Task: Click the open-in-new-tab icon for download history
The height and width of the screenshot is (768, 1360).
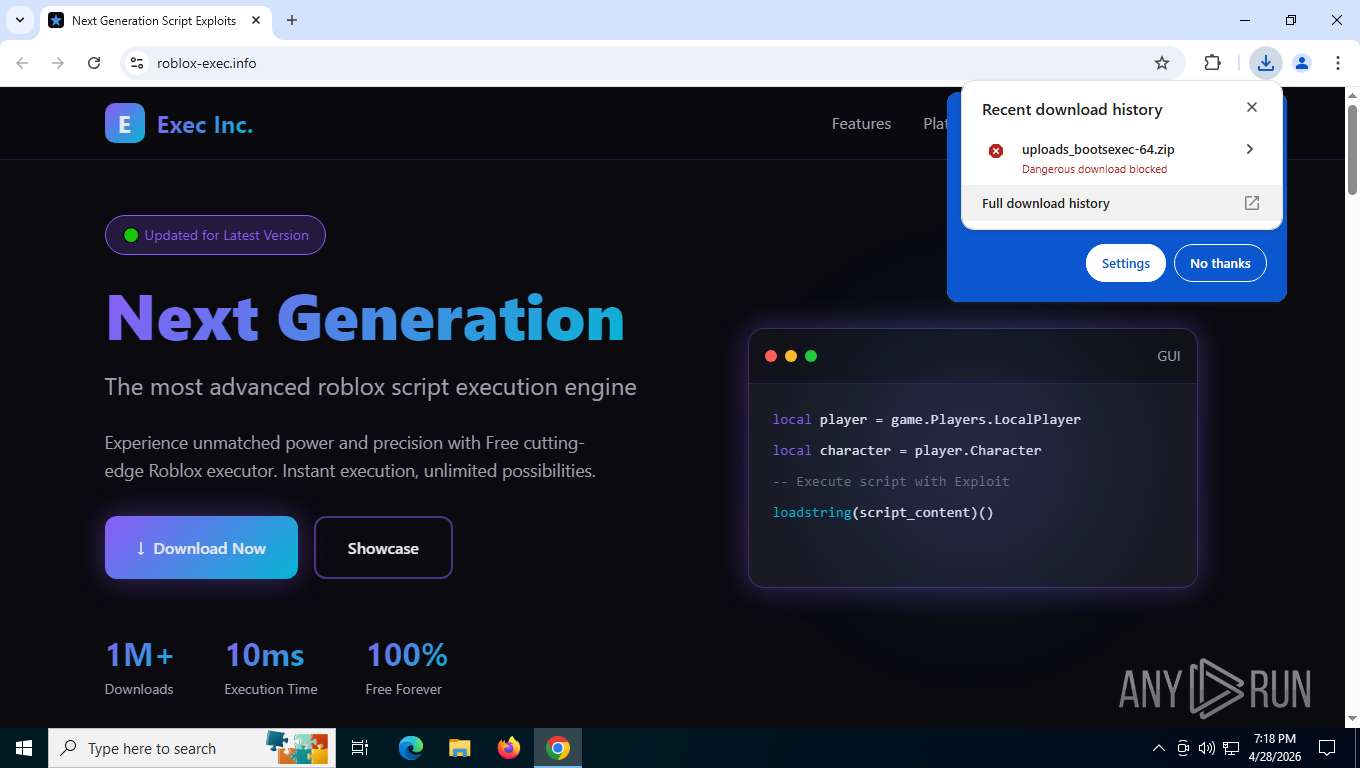Action: (x=1252, y=203)
